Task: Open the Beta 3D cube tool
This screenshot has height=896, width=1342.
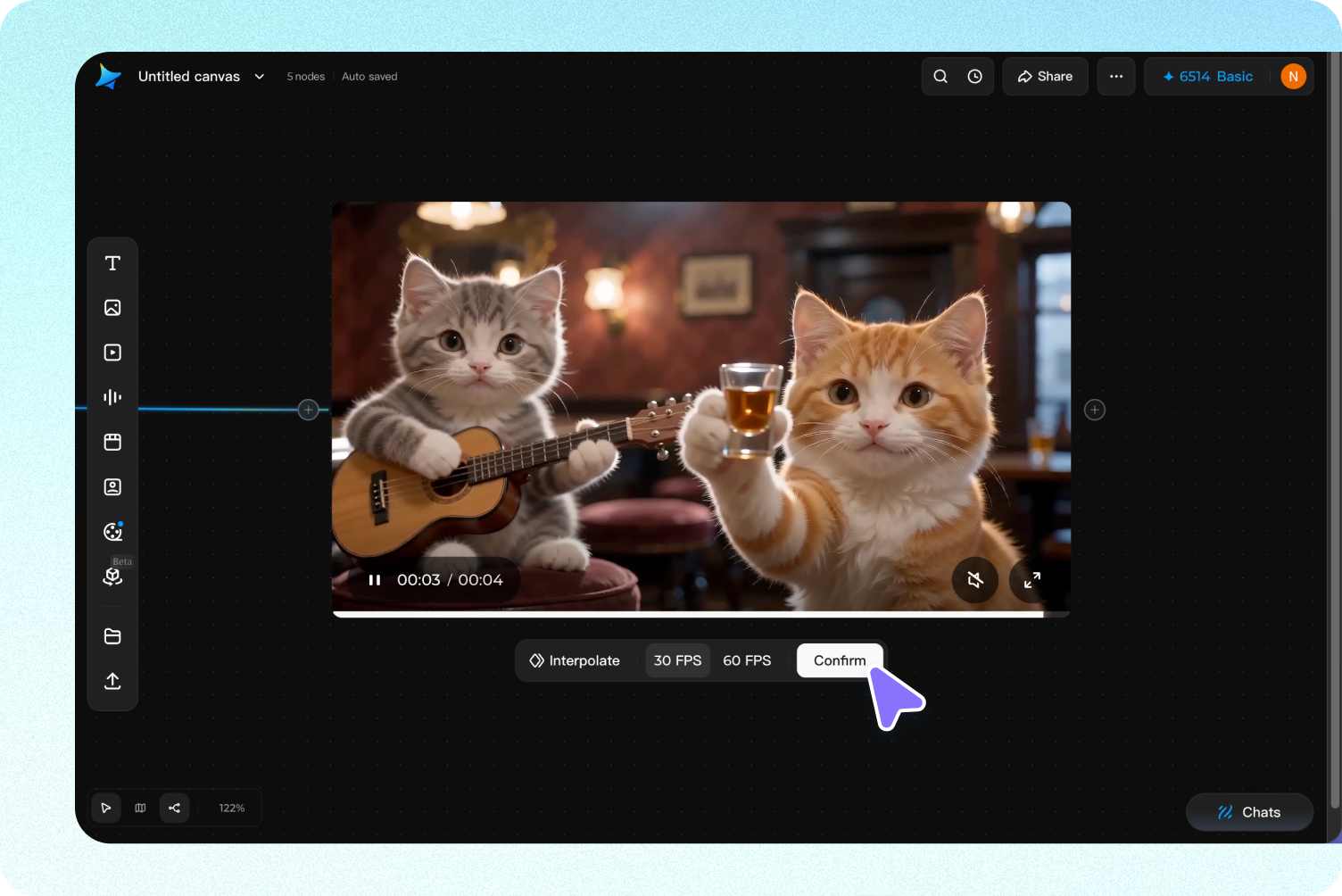Action: point(112,577)
